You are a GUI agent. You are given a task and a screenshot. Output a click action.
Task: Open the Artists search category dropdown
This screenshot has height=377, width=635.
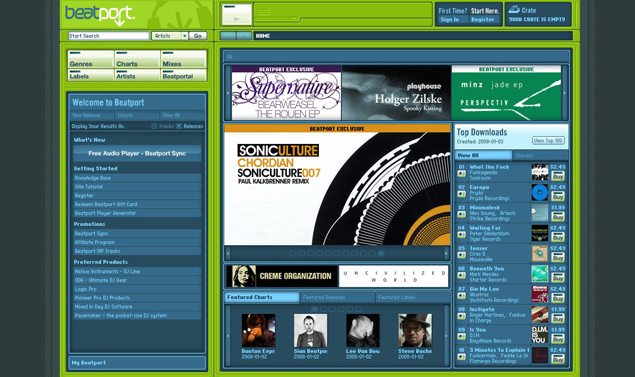point(170,36)
